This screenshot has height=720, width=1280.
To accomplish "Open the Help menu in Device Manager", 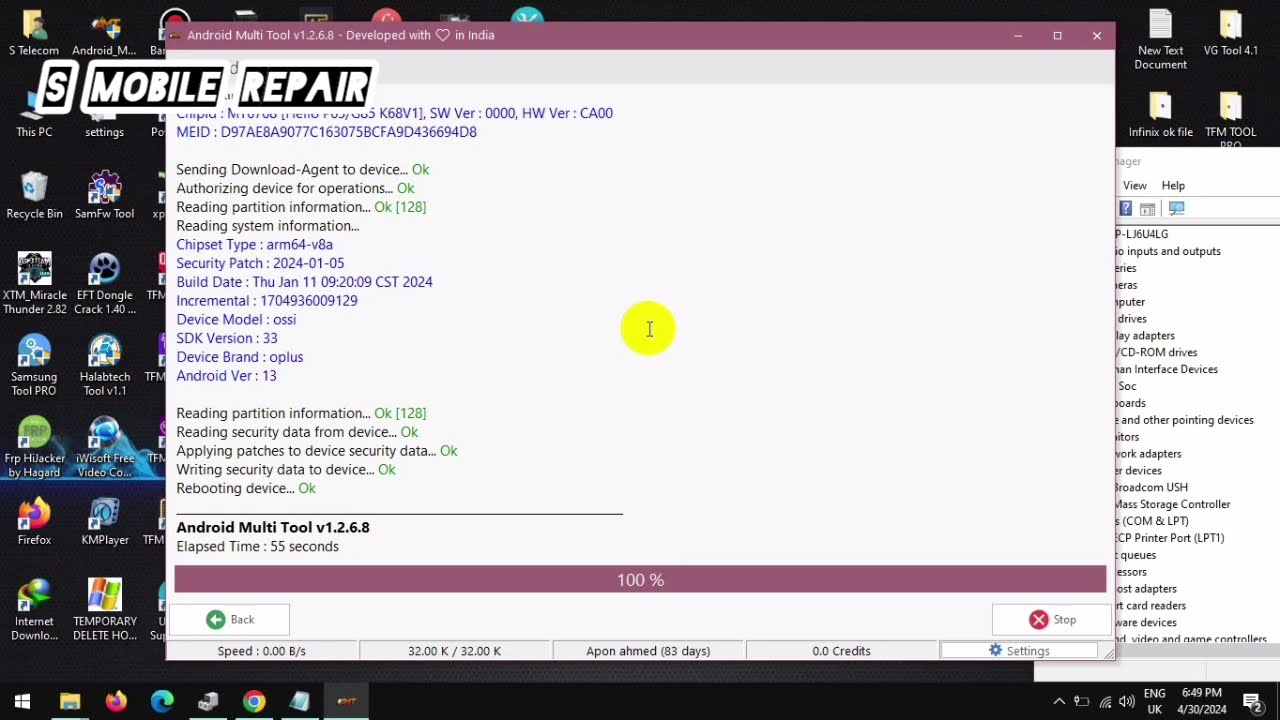I will coord(1173,186).
